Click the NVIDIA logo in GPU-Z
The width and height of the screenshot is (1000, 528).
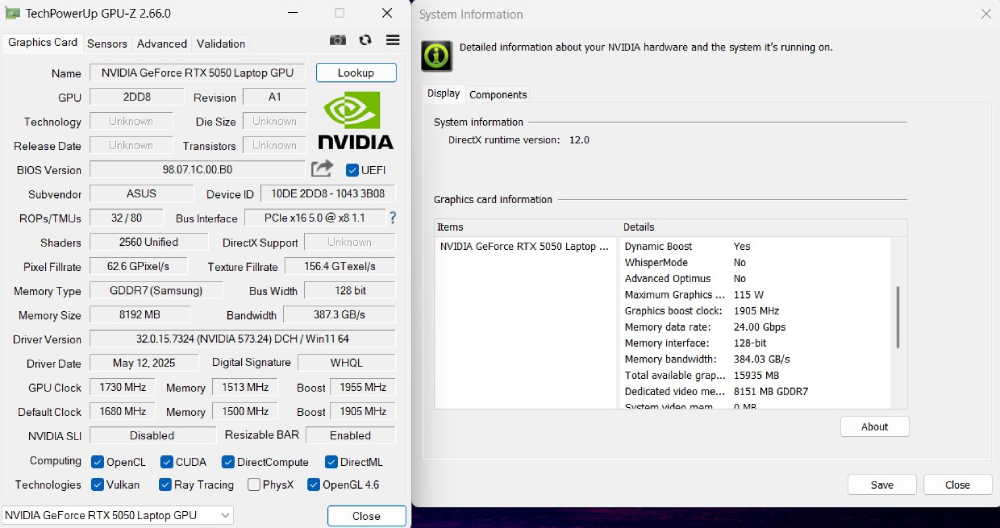[355, 120]
